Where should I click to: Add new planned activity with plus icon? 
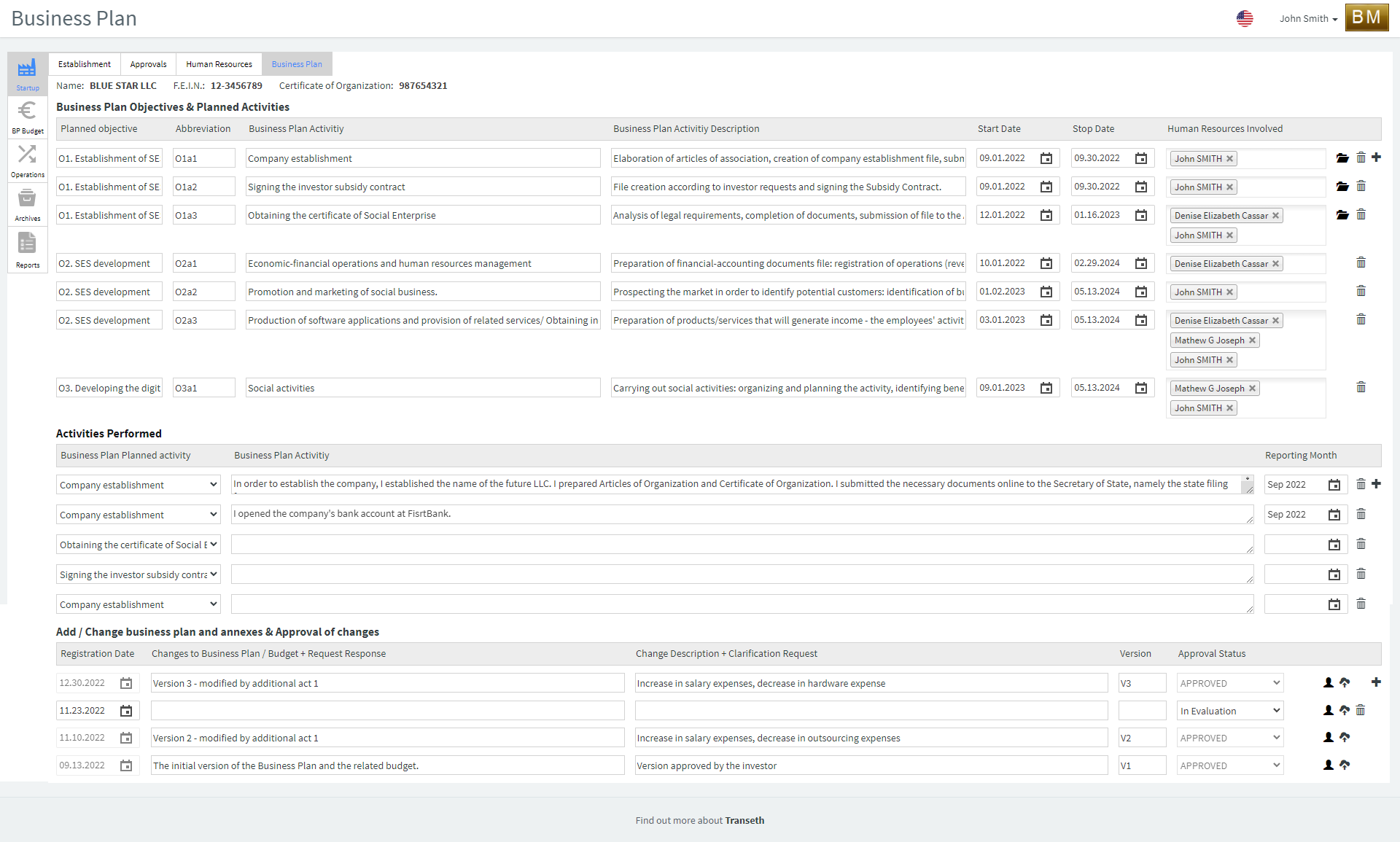(x=1376, y=157)
